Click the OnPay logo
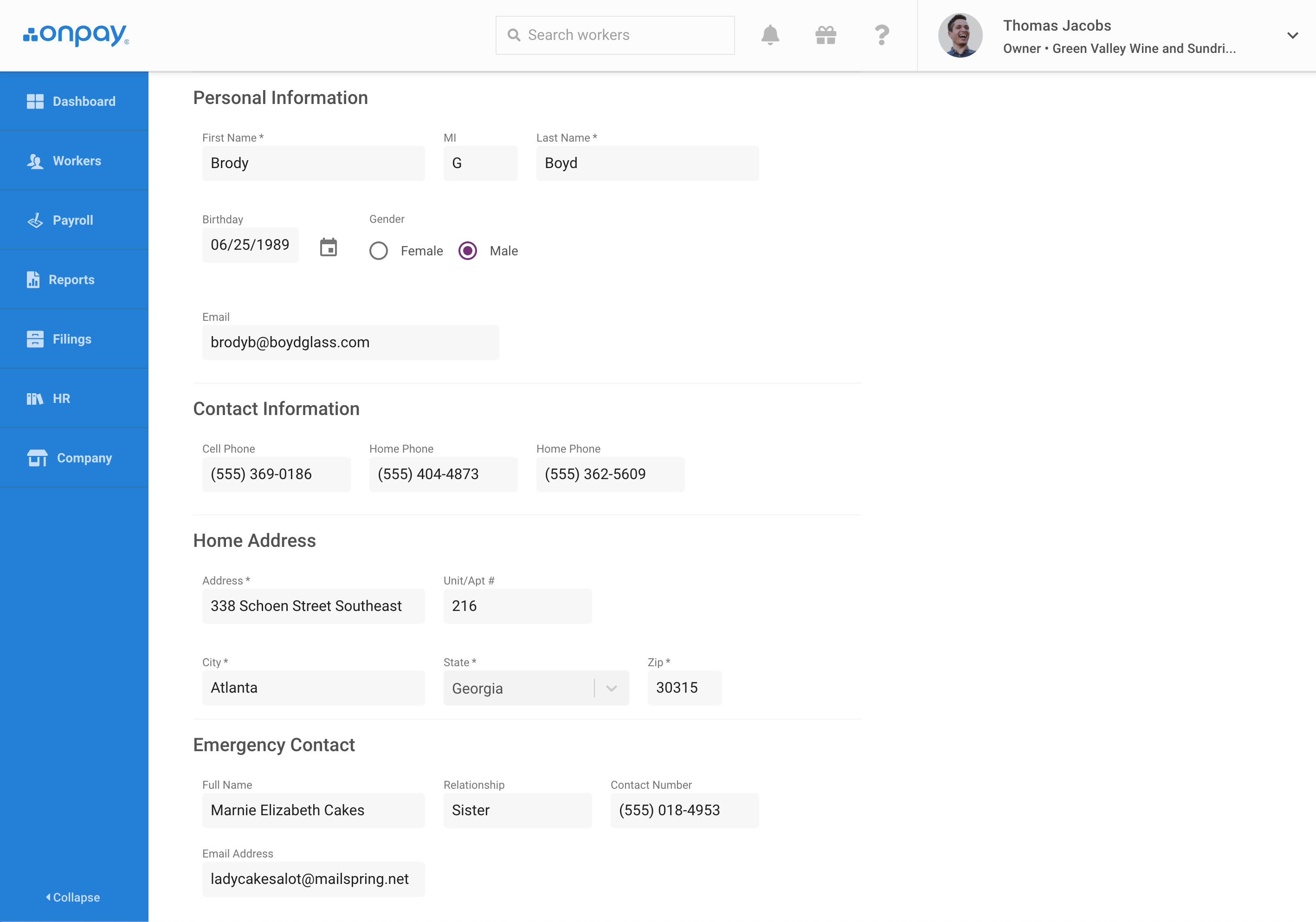The height and width of the screenshot is (922, 1316). pos(76,35)
